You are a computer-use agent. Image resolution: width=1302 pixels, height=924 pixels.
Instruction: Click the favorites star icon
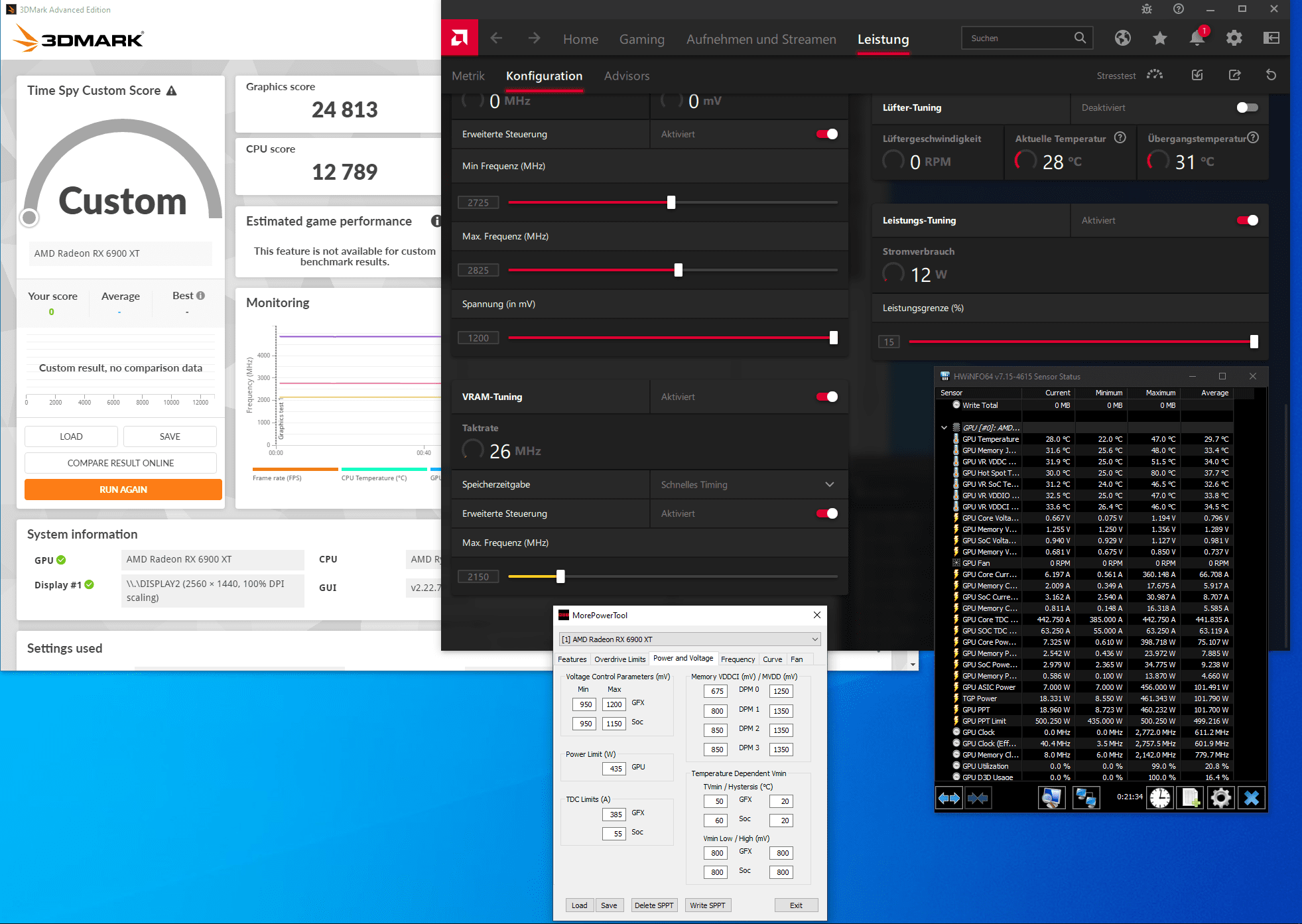click(x=1159, y=38)
